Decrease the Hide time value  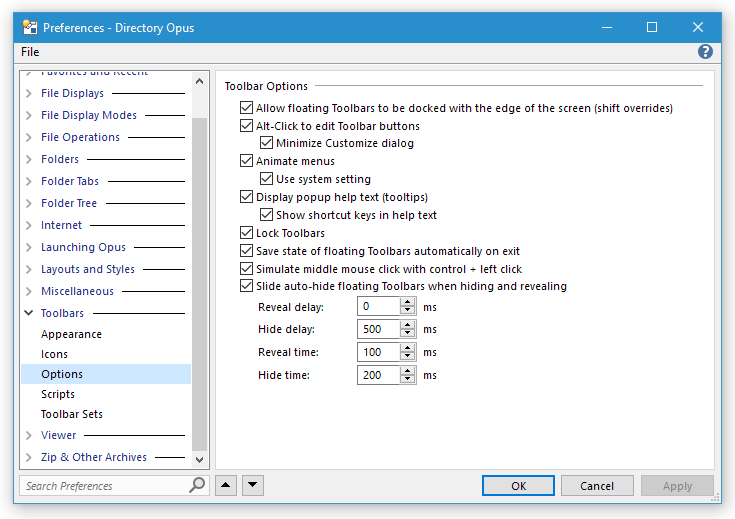[408, 379]
